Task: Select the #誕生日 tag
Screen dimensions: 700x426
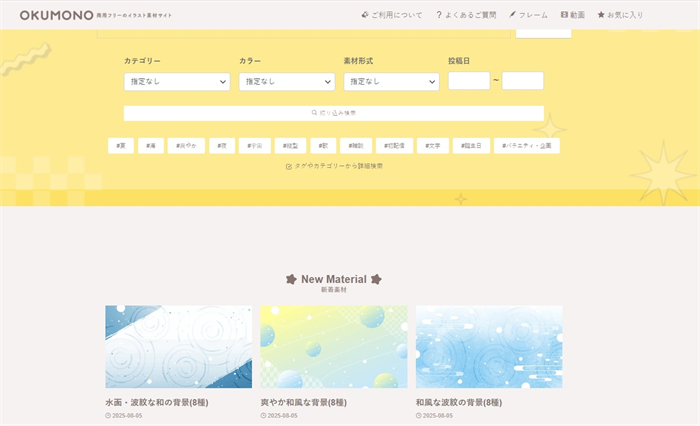Action: tap(470, 146)
